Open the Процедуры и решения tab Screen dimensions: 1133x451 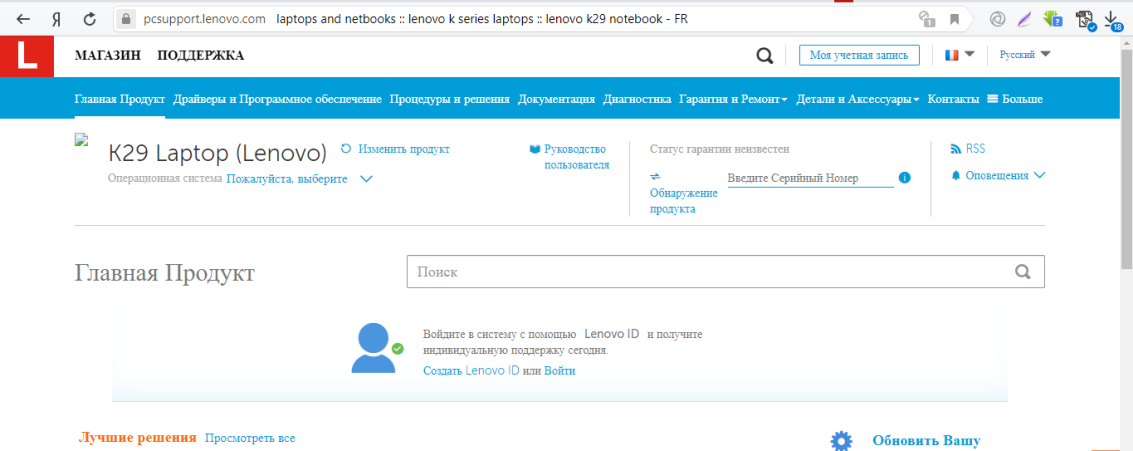pos(449,99)
